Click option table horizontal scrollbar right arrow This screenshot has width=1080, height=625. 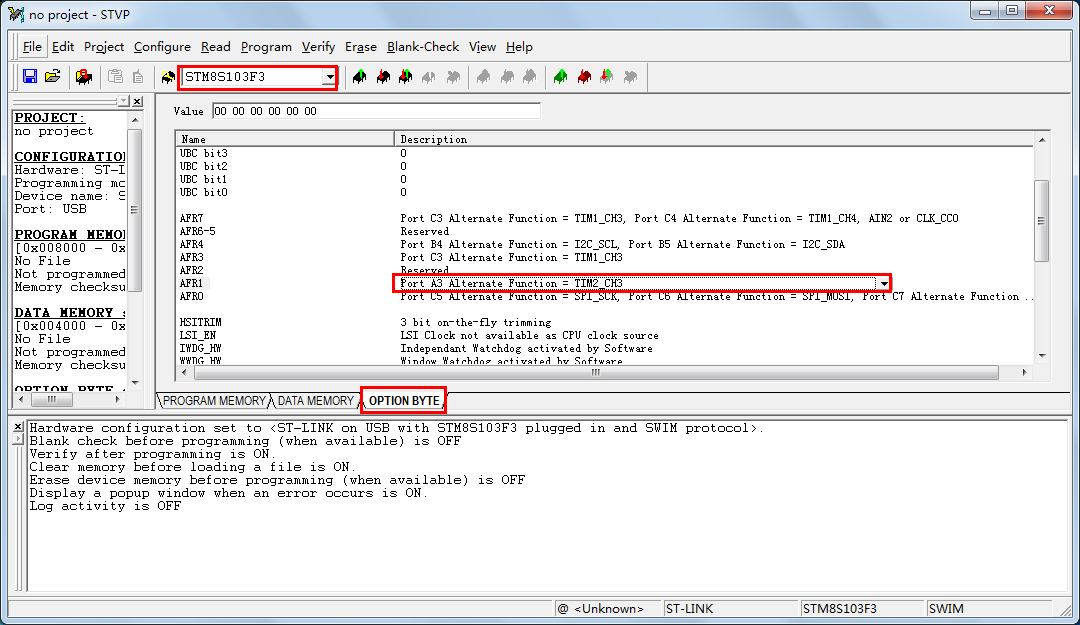(x=1024, y=373)
